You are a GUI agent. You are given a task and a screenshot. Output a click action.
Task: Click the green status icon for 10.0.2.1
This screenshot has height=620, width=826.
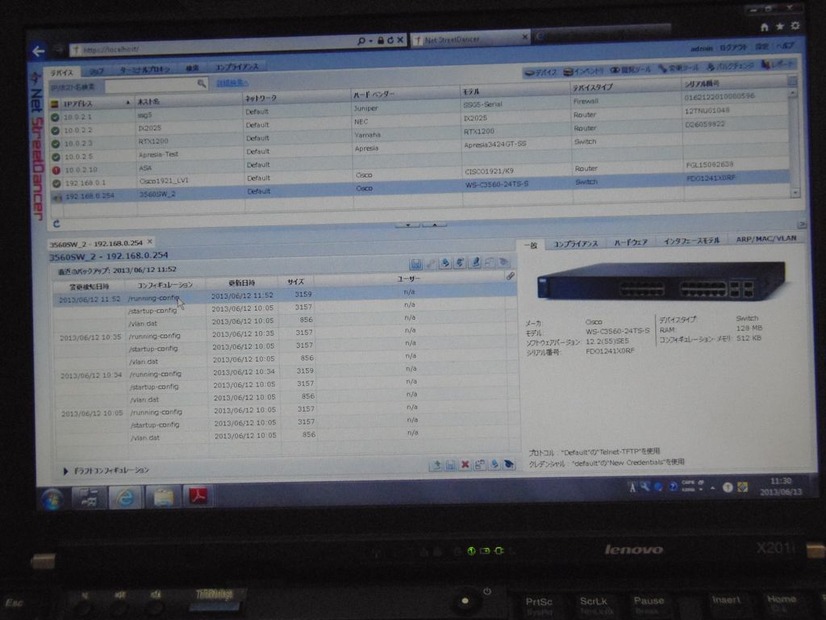[55, 117]
